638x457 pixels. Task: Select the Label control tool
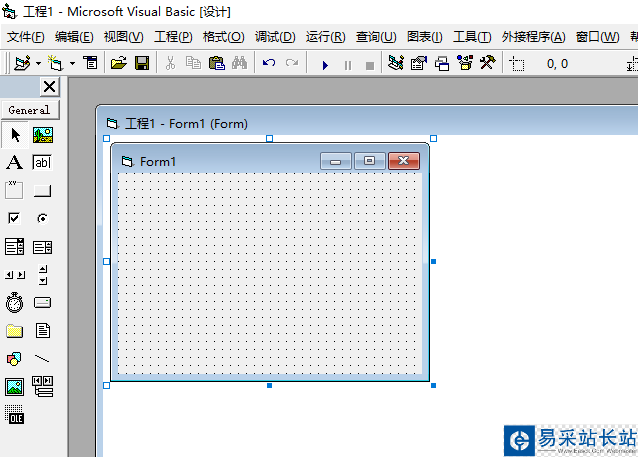(15, 162)
